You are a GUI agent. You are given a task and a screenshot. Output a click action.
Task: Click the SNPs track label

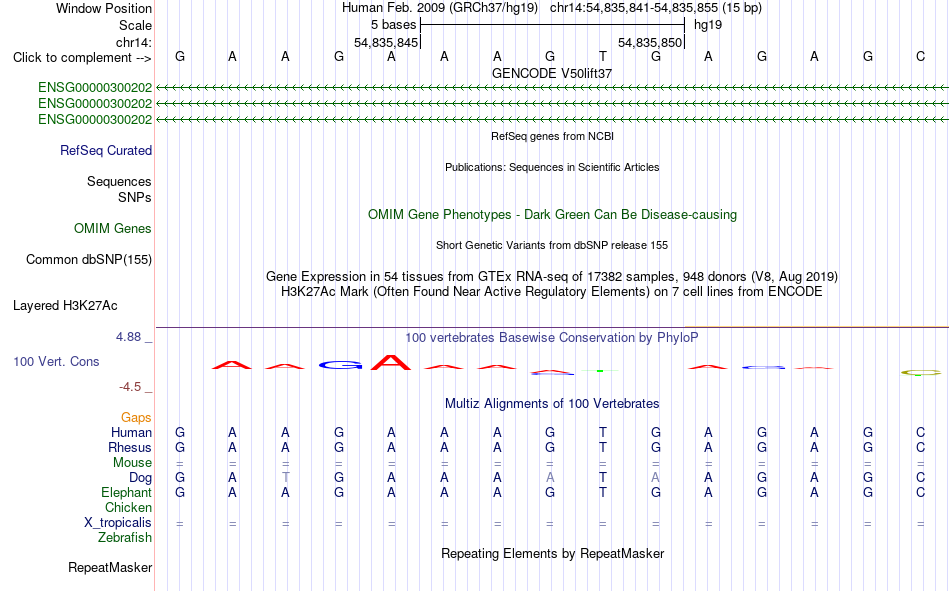(135, 198)
